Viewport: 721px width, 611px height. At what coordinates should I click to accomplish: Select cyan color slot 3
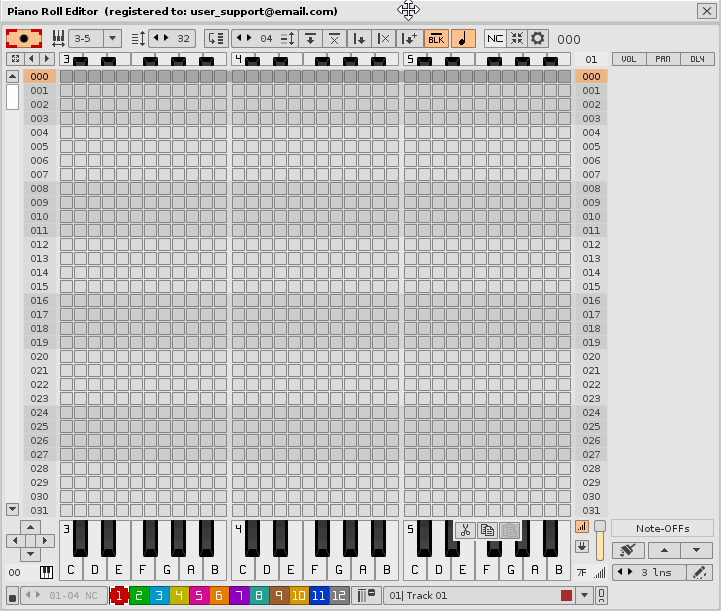pyautogui.click(x=159, y=596)
